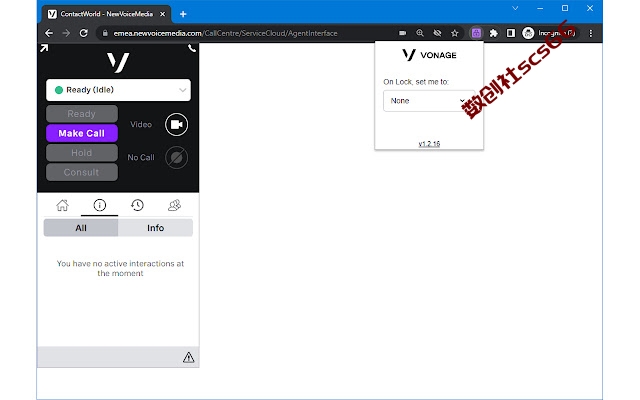Image resolution: width=640 pixels, height=400 pixels.
Task: Open the Home tab house icon
Action: (62, 205)
